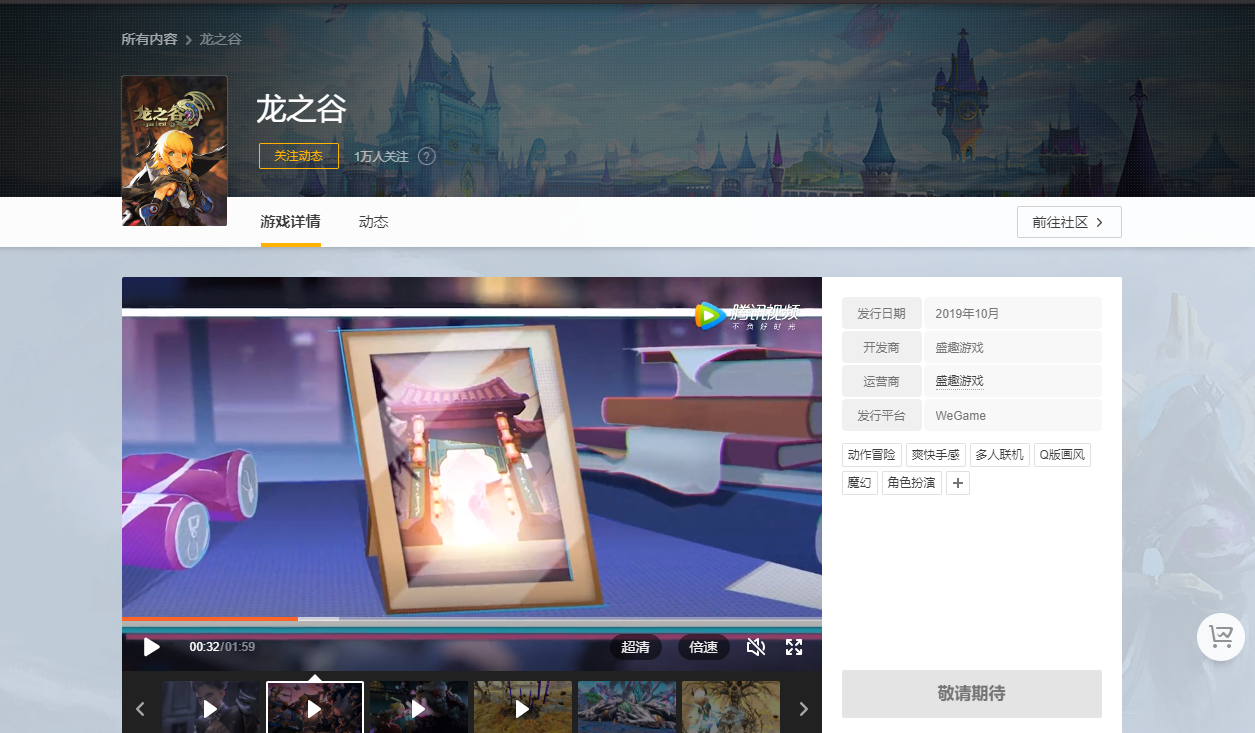The height and width of the screenshot is (733, 1255).
Task: Select the 游戏详情 tab
Action: coord(290,222)
